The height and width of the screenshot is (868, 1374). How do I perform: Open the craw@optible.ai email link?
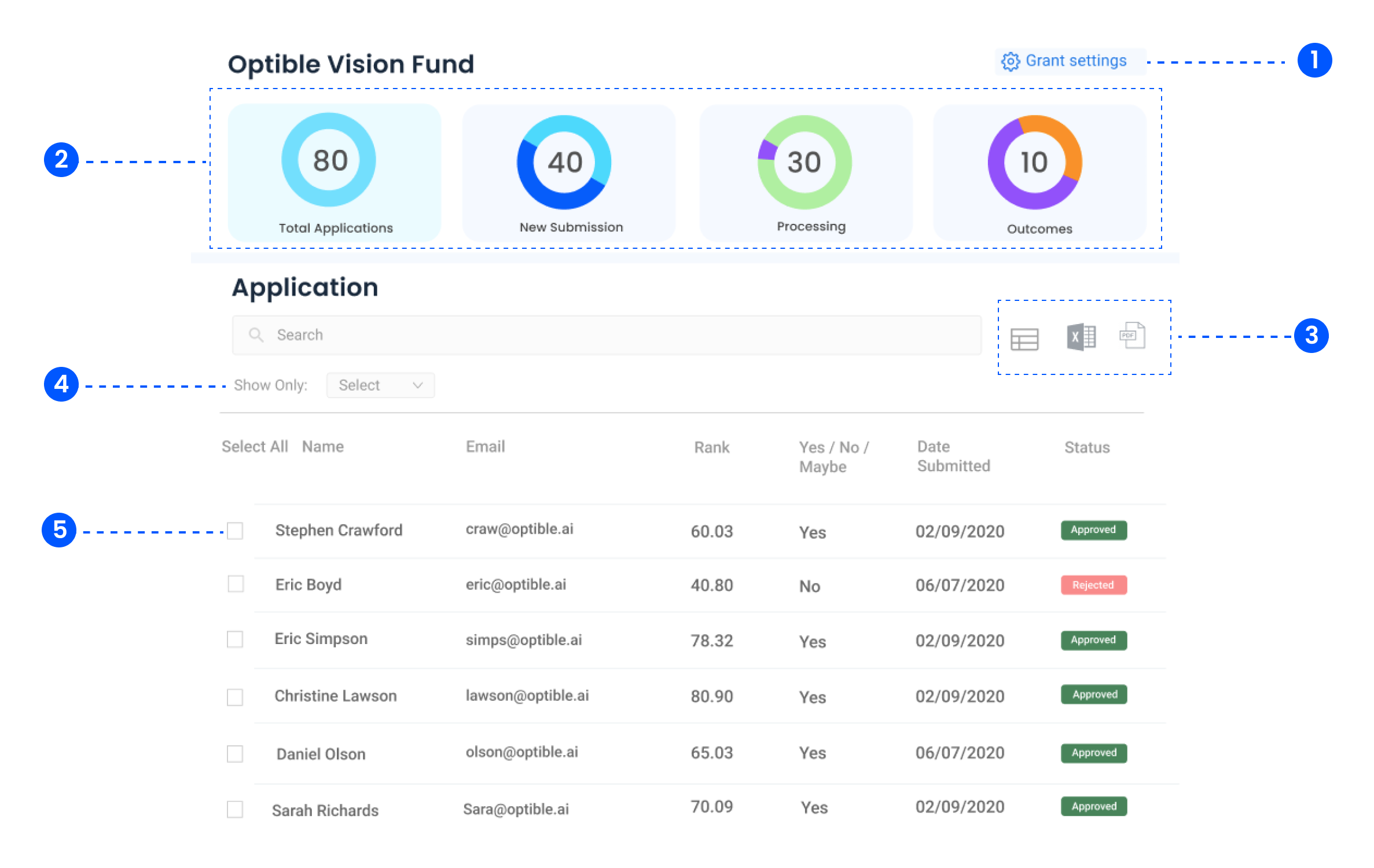[x=519, y=529]
